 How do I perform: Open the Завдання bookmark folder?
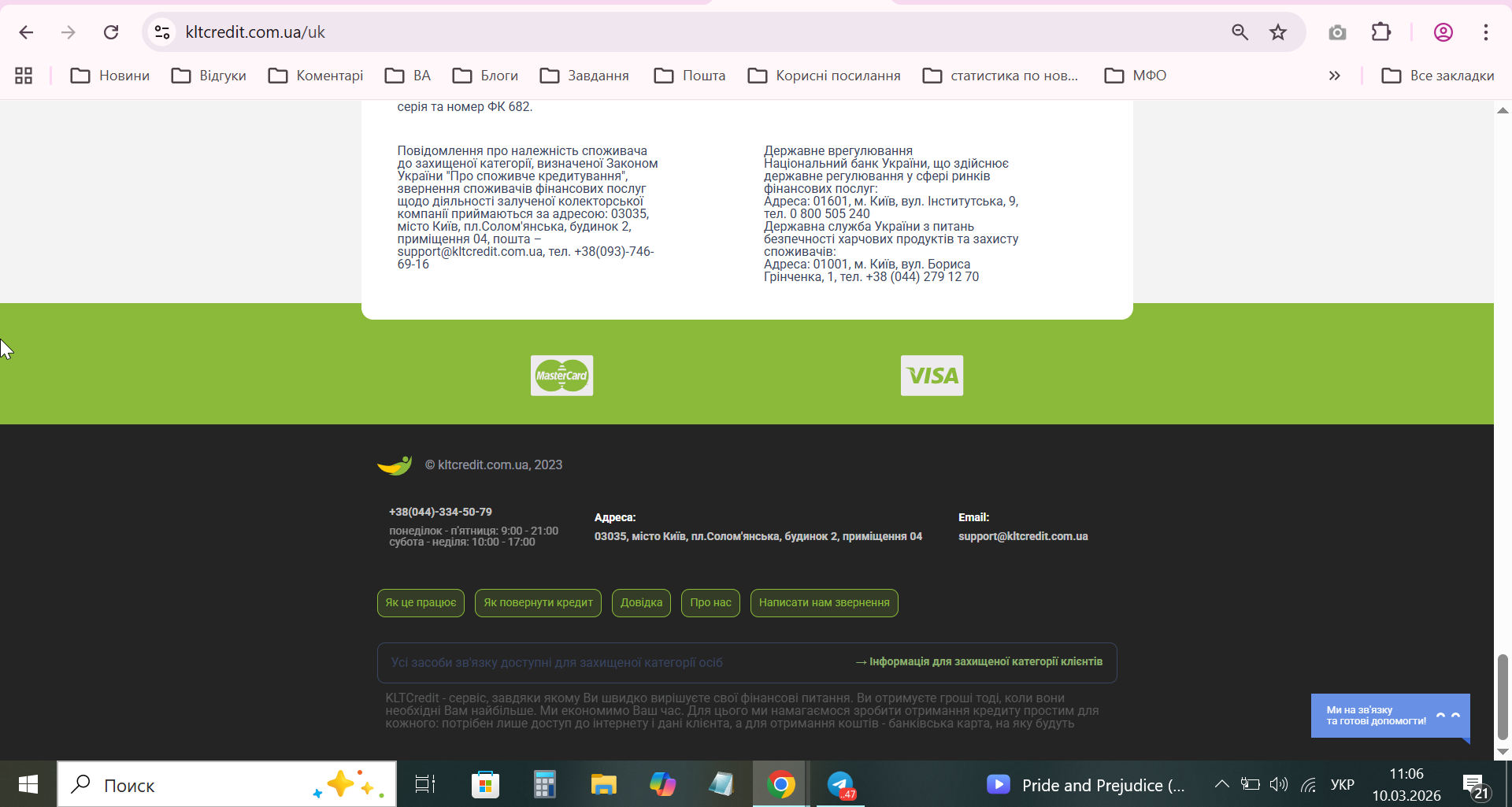point(584,76)
